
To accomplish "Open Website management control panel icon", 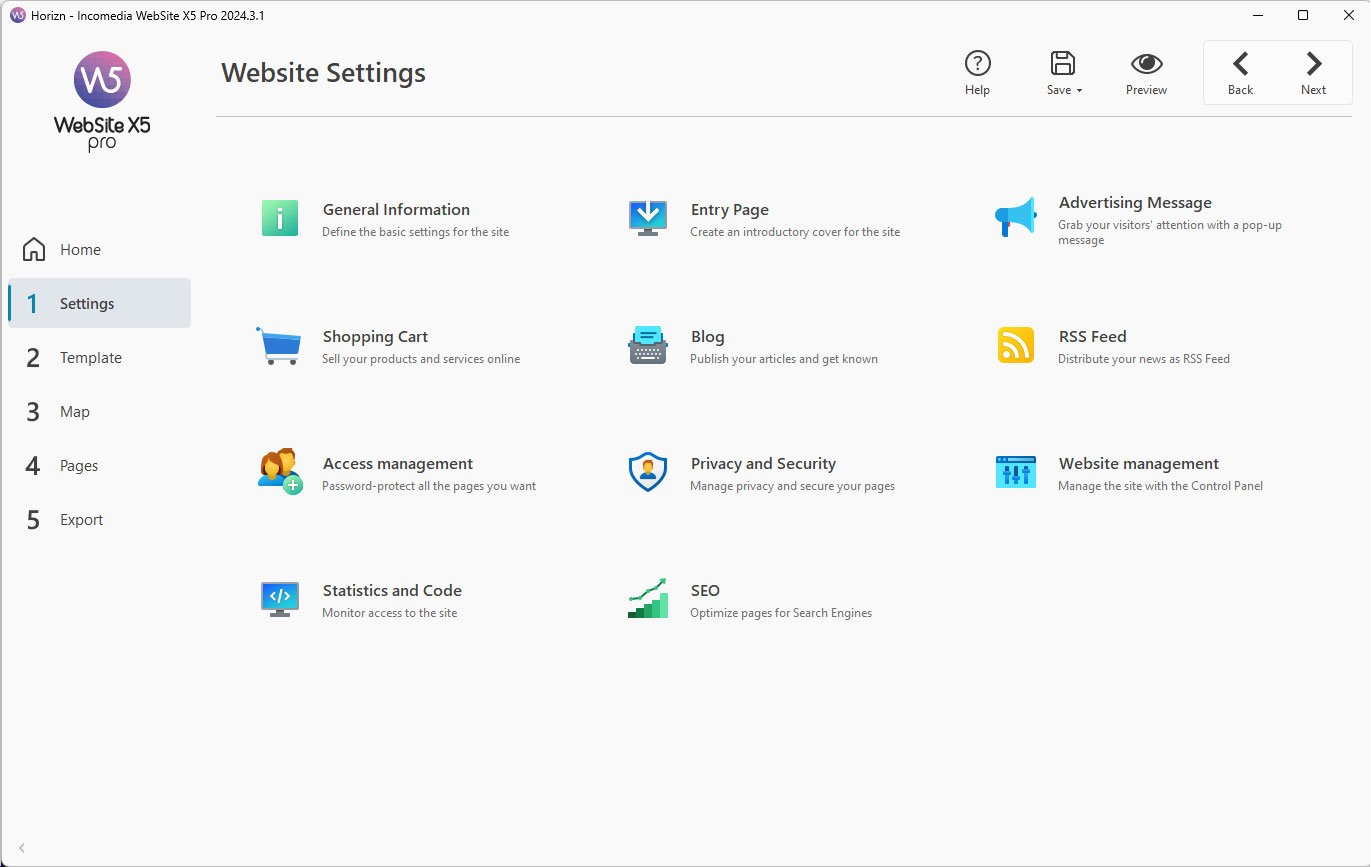I will click(x=1016, y=472).
